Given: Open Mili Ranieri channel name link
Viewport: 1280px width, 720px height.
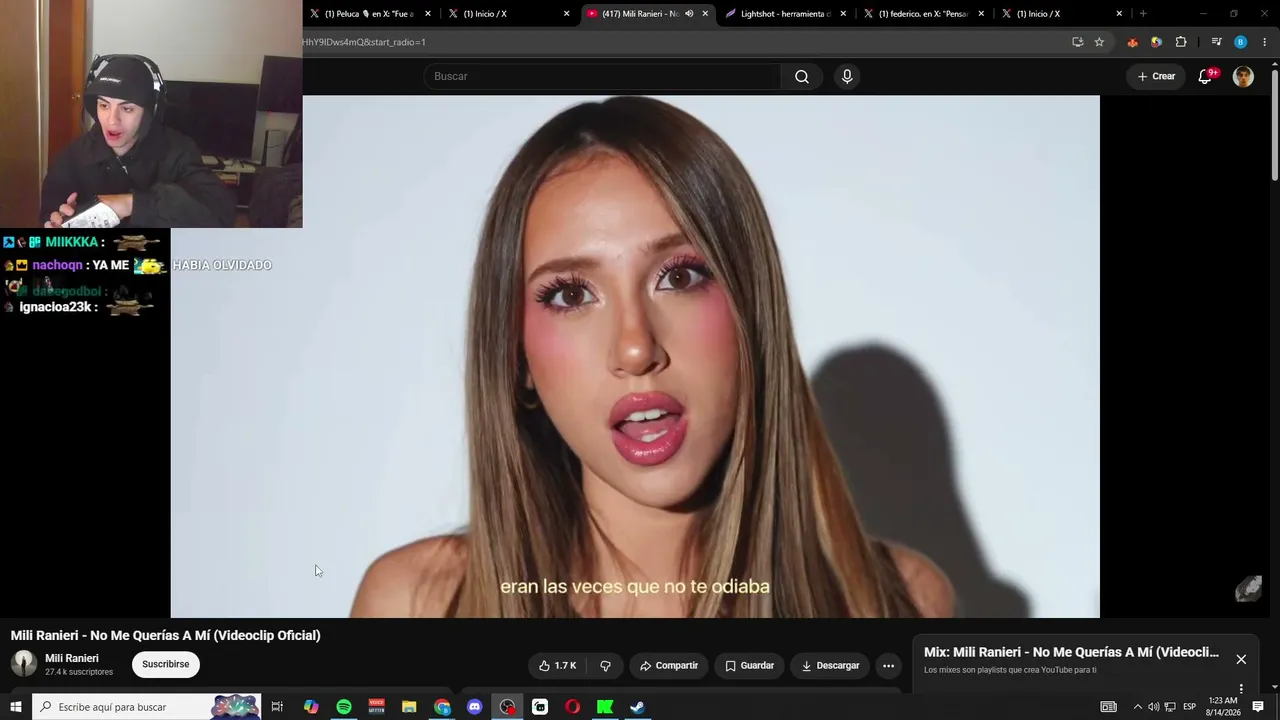Looking at the screenshot, I should click(x=72, y=659).
